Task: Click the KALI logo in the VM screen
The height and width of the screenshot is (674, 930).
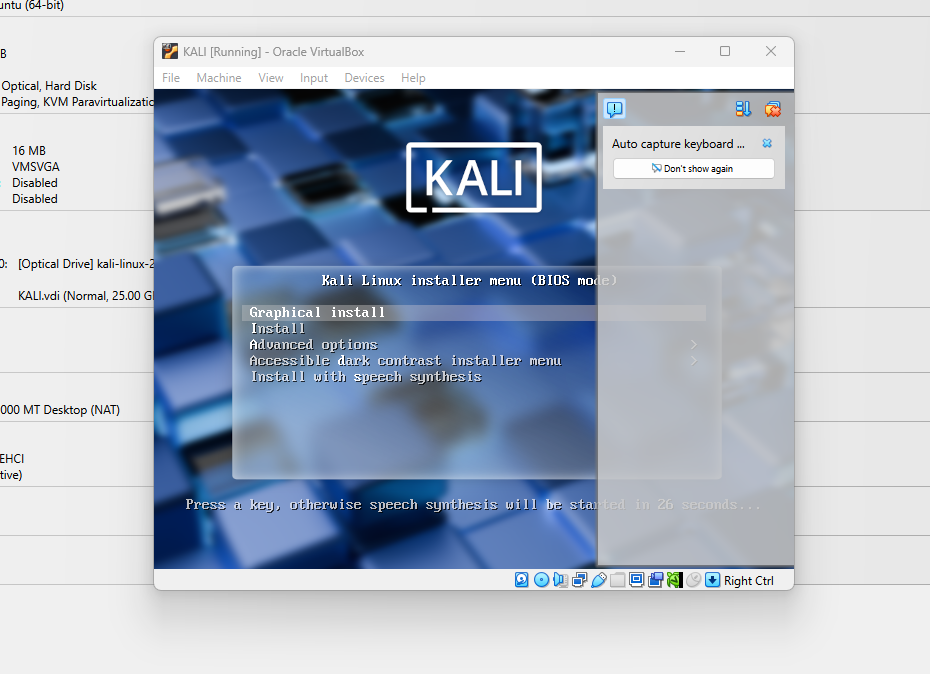Action: (474, 177)
